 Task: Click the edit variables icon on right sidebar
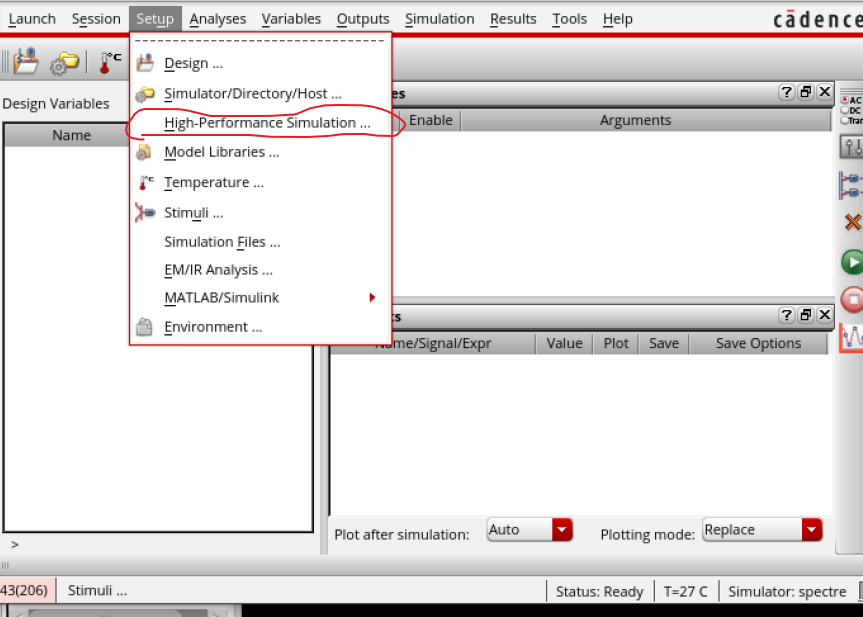point(851,185)
